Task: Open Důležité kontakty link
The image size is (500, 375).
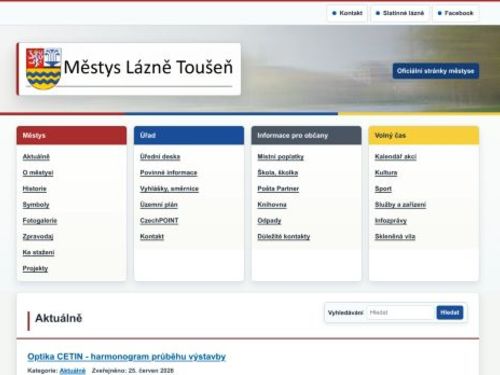Action: pyautogui.click(x=284, y=237)
